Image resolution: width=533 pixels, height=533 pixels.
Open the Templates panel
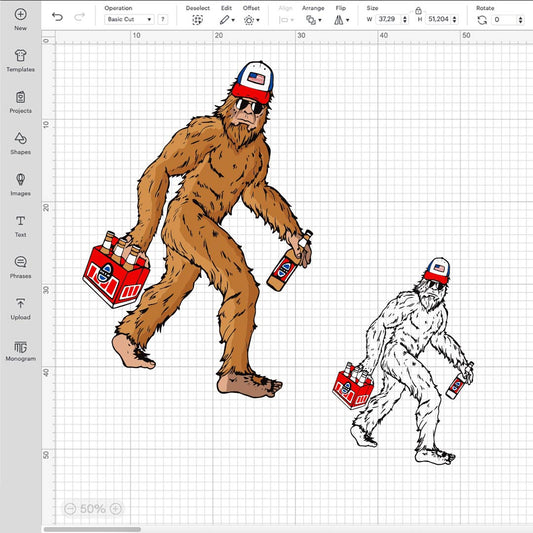coord(20,61)
